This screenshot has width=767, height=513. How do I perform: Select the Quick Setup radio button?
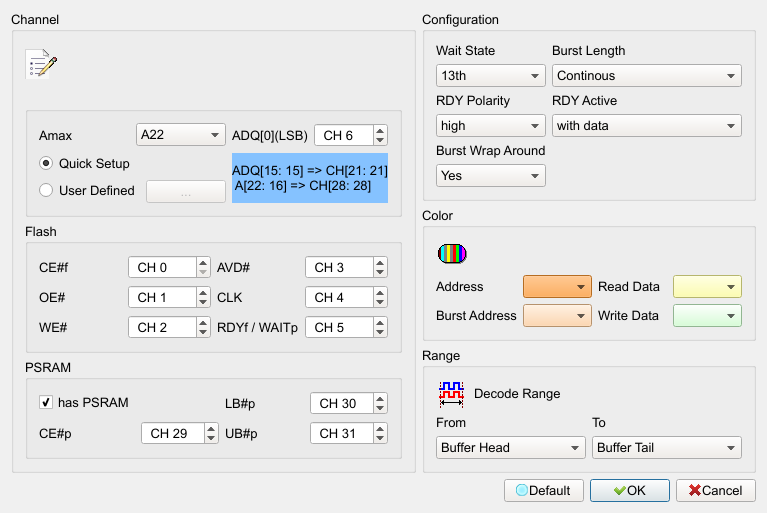pos(46,163)
